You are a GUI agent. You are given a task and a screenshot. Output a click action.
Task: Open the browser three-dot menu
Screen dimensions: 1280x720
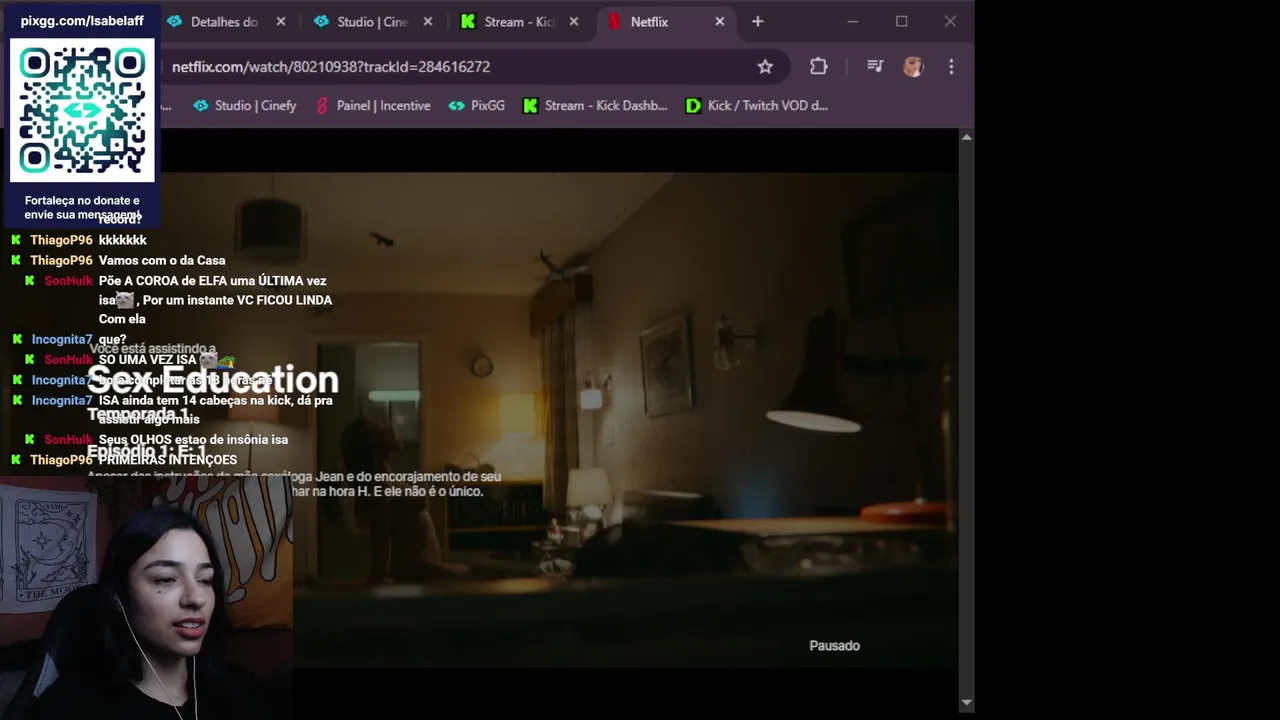951,67
